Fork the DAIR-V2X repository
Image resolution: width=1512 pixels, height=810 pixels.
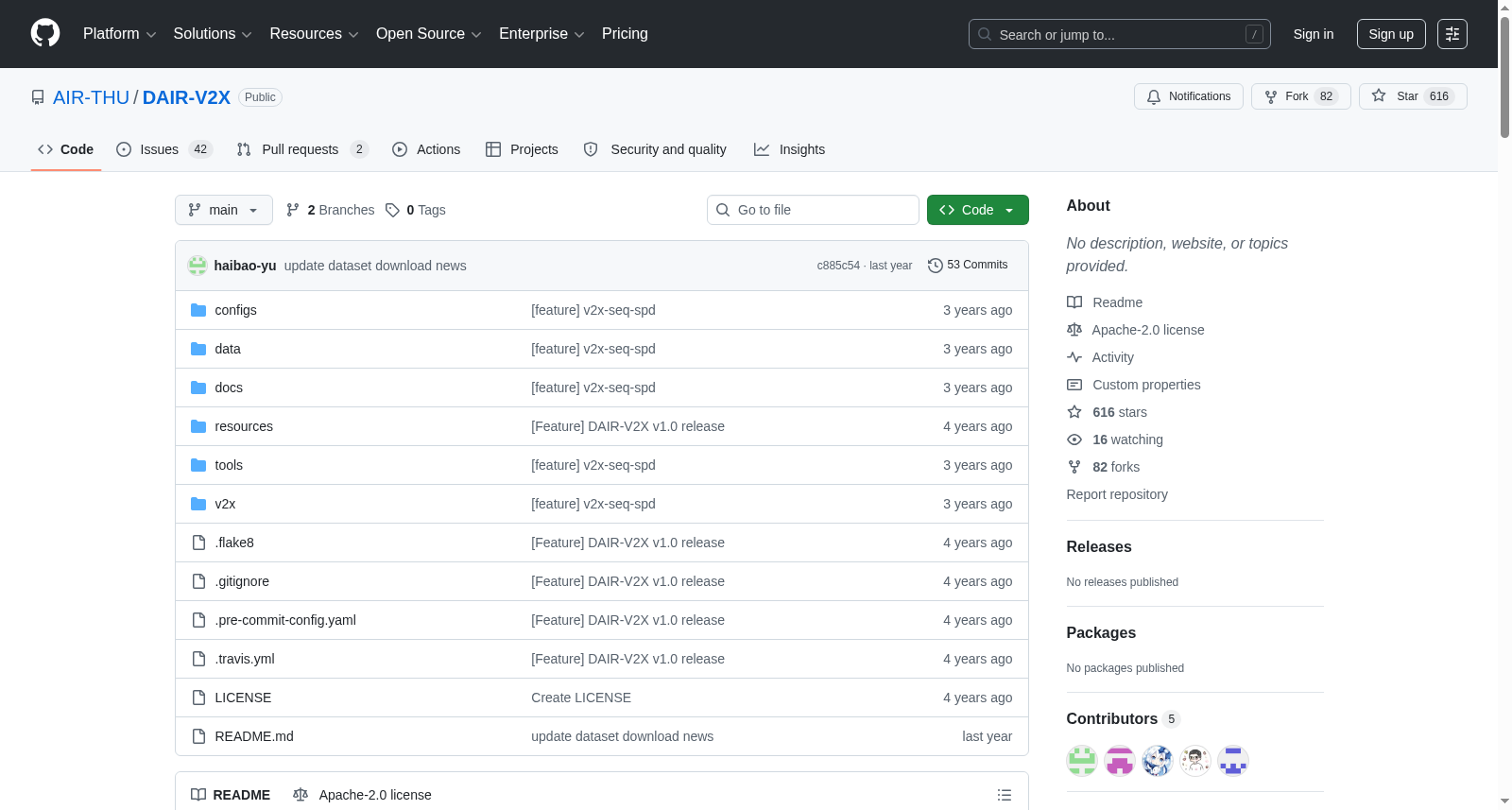[x=1301, y=96]
